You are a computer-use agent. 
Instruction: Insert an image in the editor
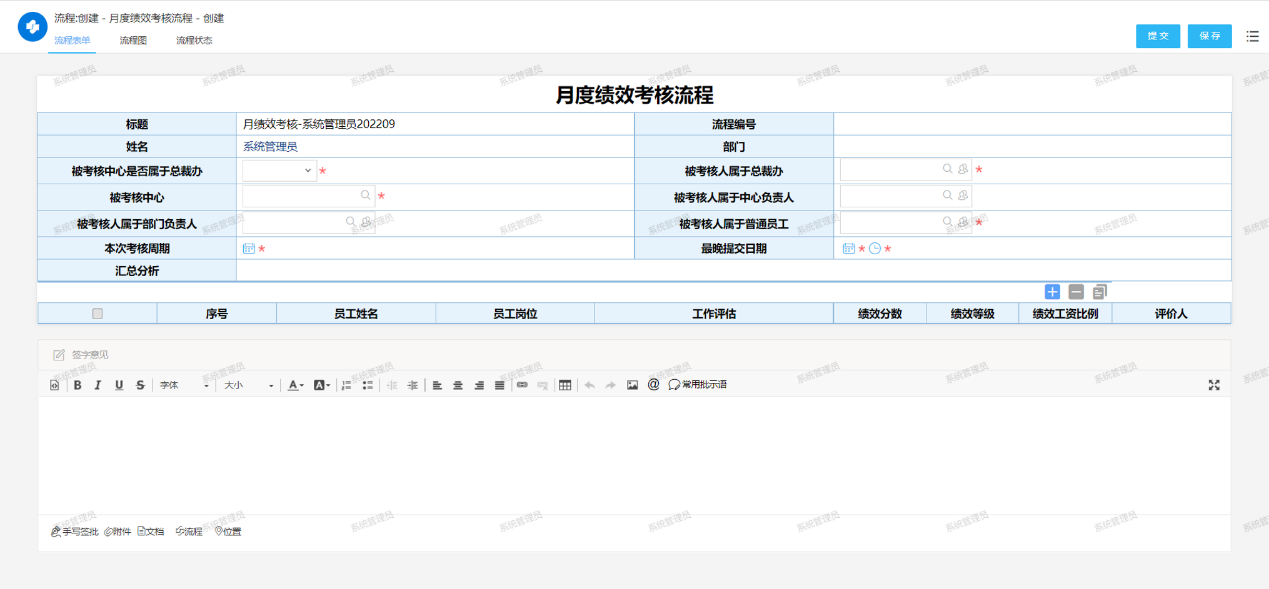click(x=632, y=385)
